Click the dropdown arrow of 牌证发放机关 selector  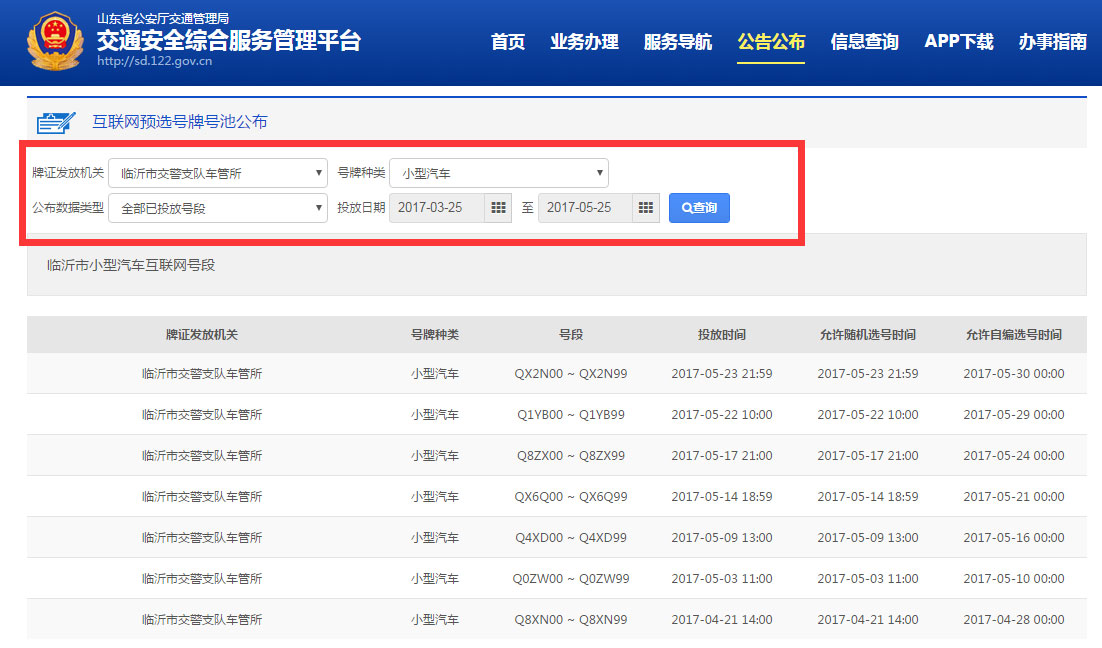(316, 172)
